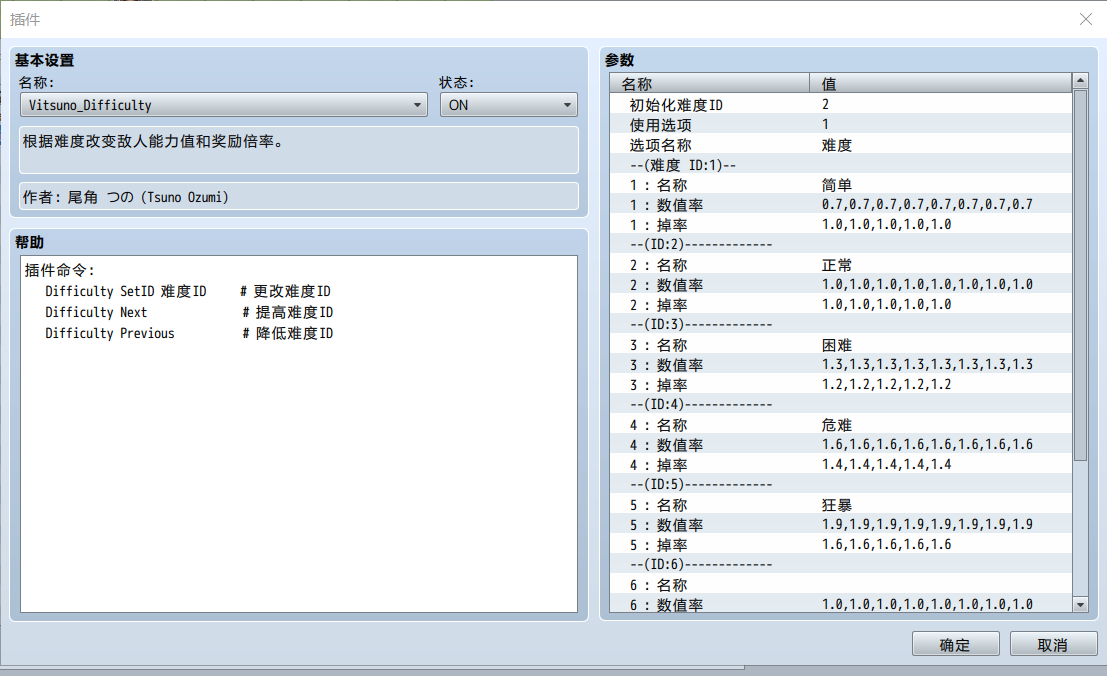The image size is (1107, 676).
Task: Open the 状态 ON dropdown
Action: click(x=508, y=105)
